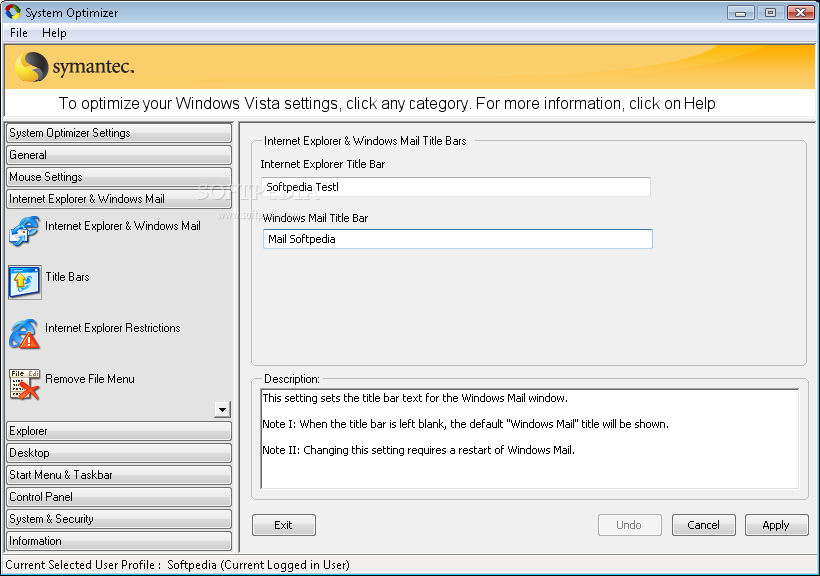
Task: Expand the Start Menu & Taskbar category
Action: [x=119, y=475]
